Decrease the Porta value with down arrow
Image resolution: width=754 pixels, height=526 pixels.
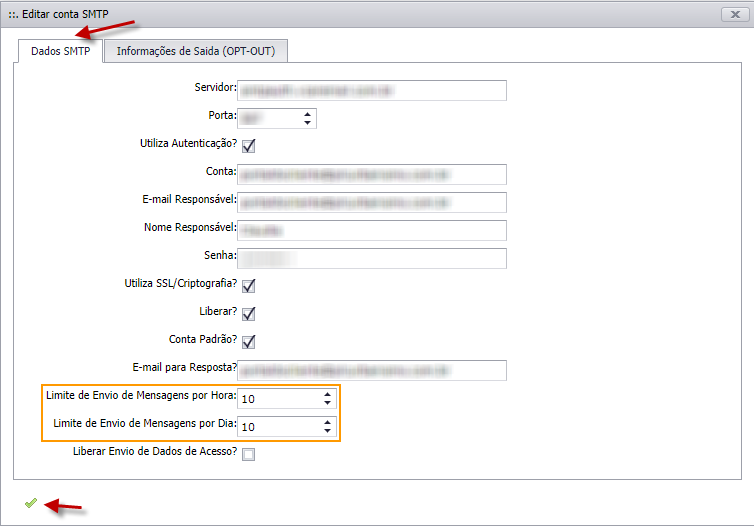coord(307,123)
